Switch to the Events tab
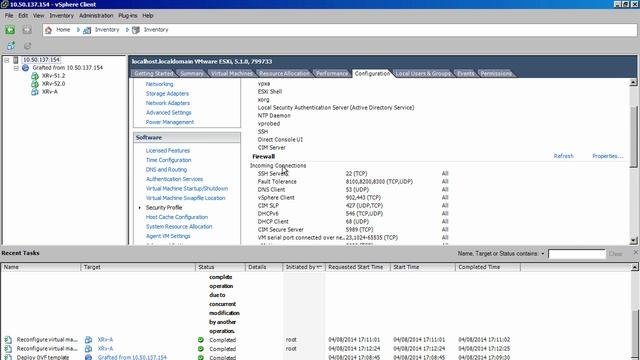The height and width of the screenshot is (360, 640). pos(466,73)
